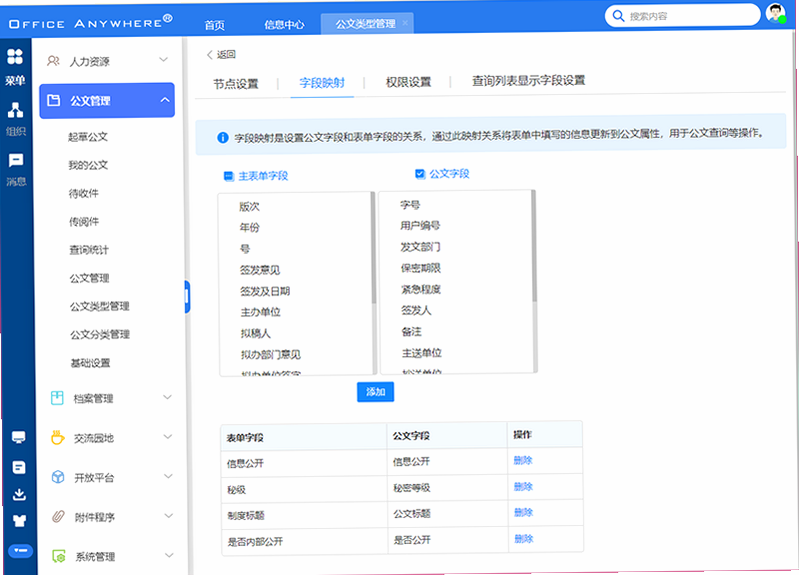This screenshot has width=799, height=575.
Task: Open the 消息 messages icon
Action: point(16,161)
